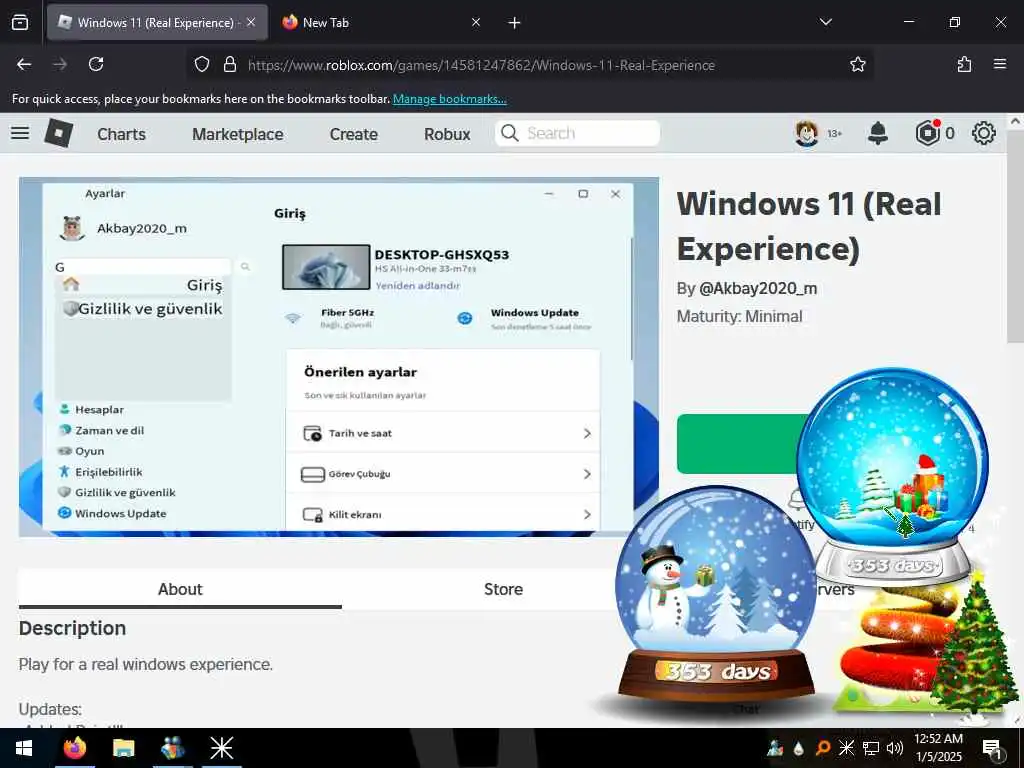The image size is (1024, 768).
Task: Open Firefox from the taskbar
Action: coord(74,748)
